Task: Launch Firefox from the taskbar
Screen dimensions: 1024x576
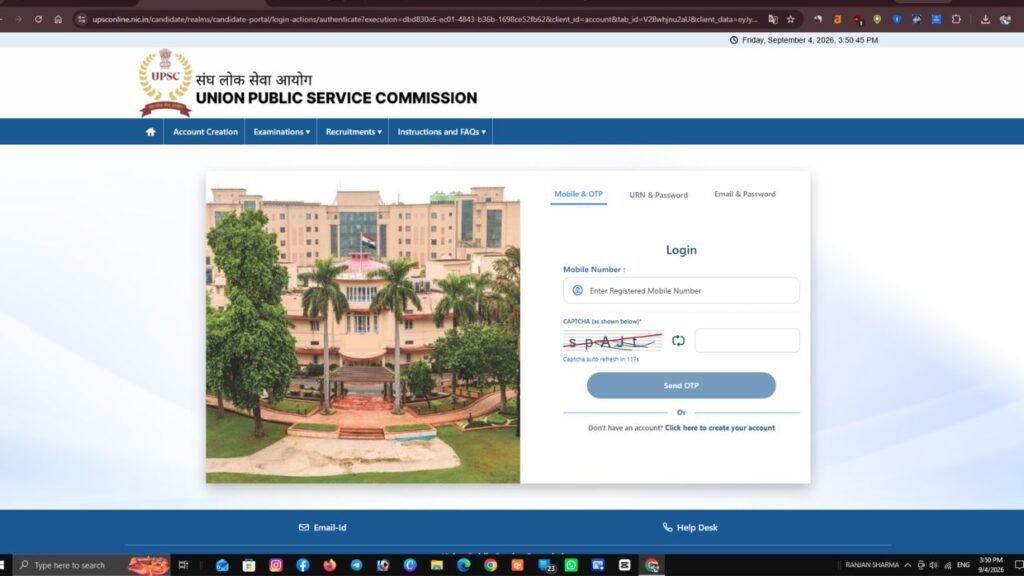Action: click(x=329, y=565)
